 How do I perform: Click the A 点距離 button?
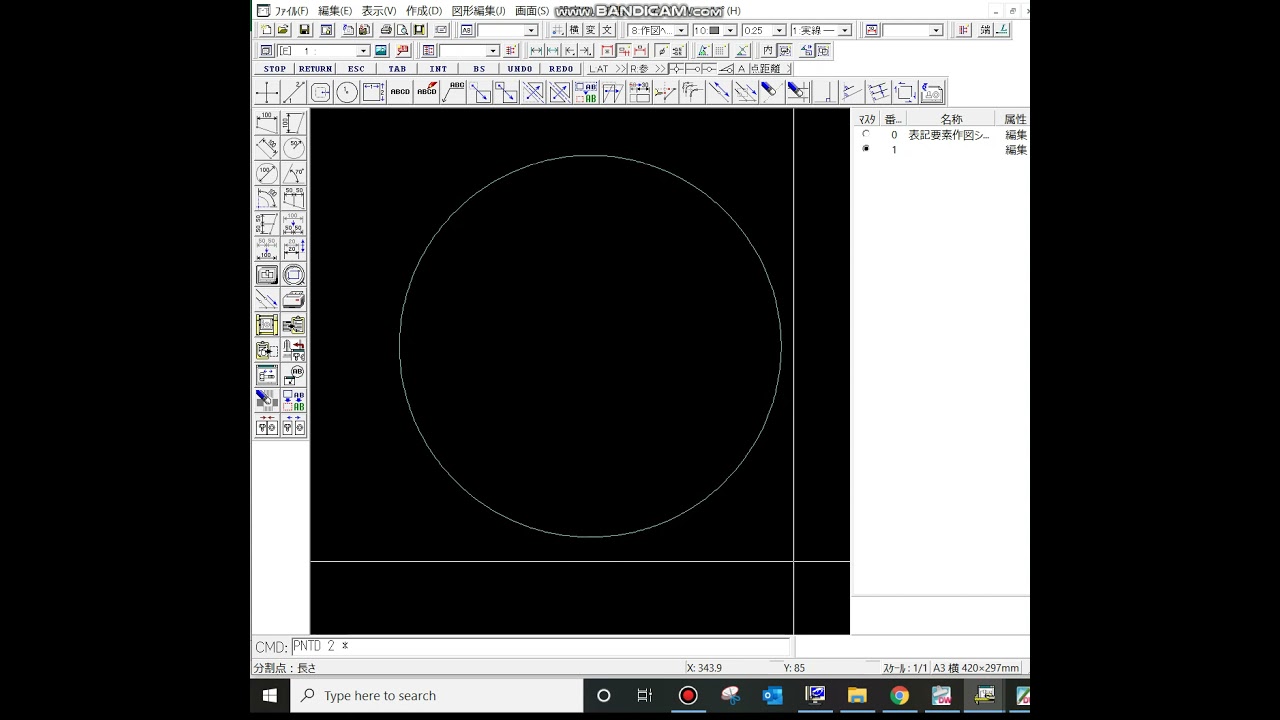pos(763,69)
